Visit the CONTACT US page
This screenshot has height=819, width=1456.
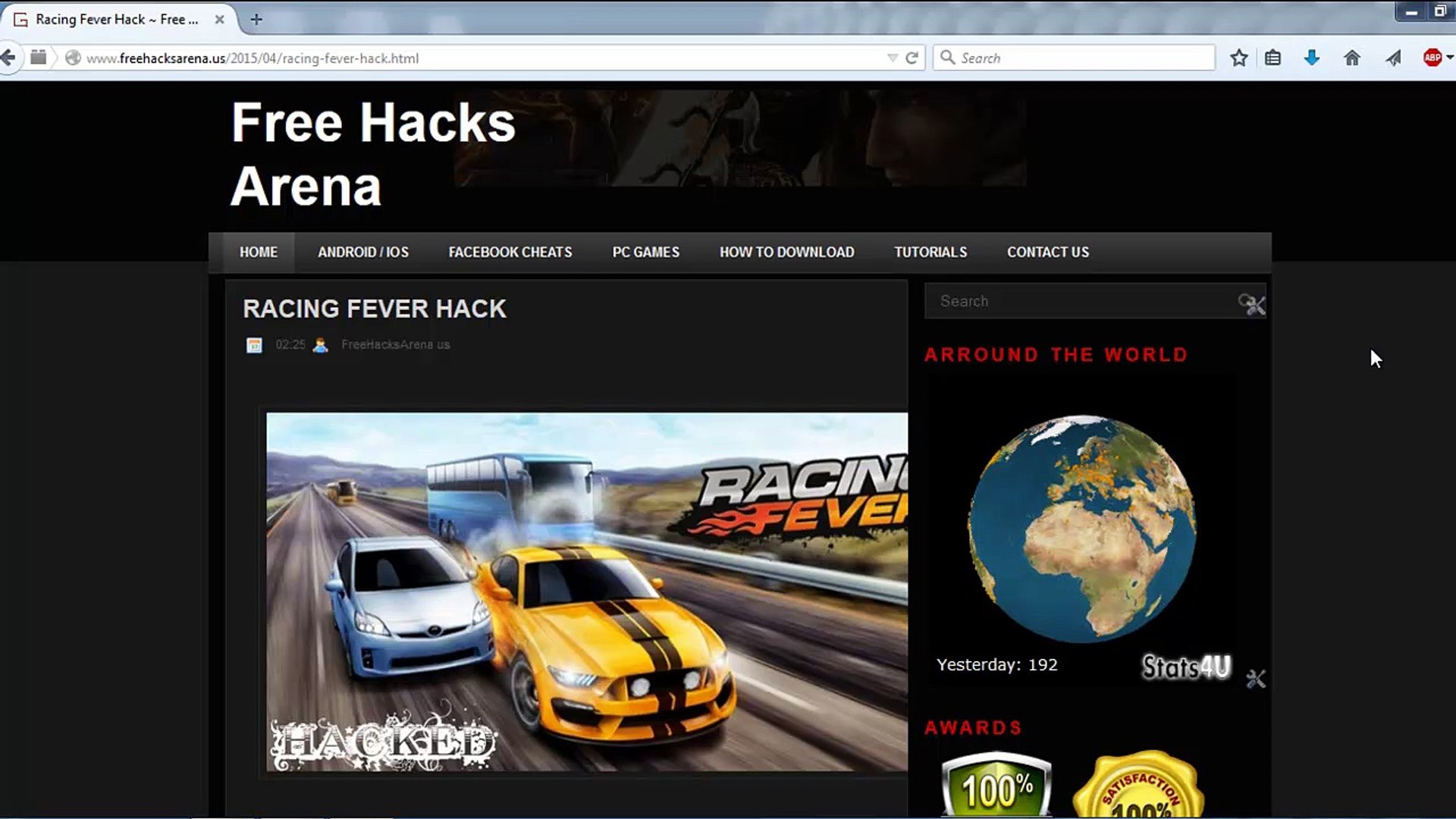pos(1048,253)
